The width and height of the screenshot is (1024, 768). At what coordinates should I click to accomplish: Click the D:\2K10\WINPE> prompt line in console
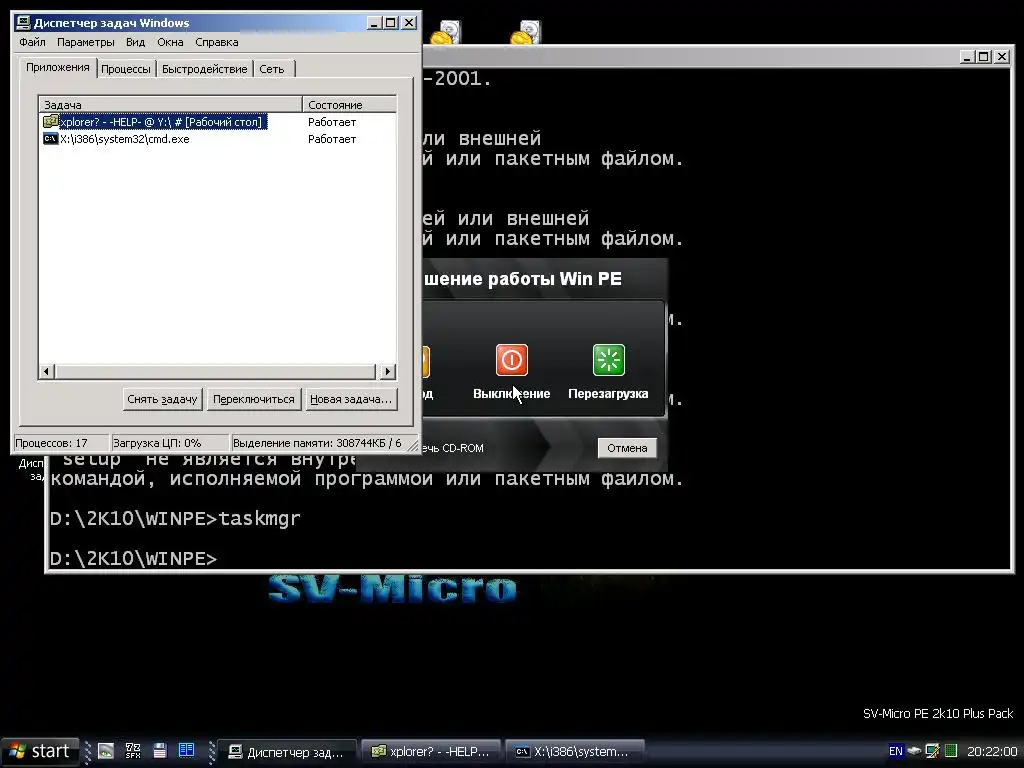point(133,559)
